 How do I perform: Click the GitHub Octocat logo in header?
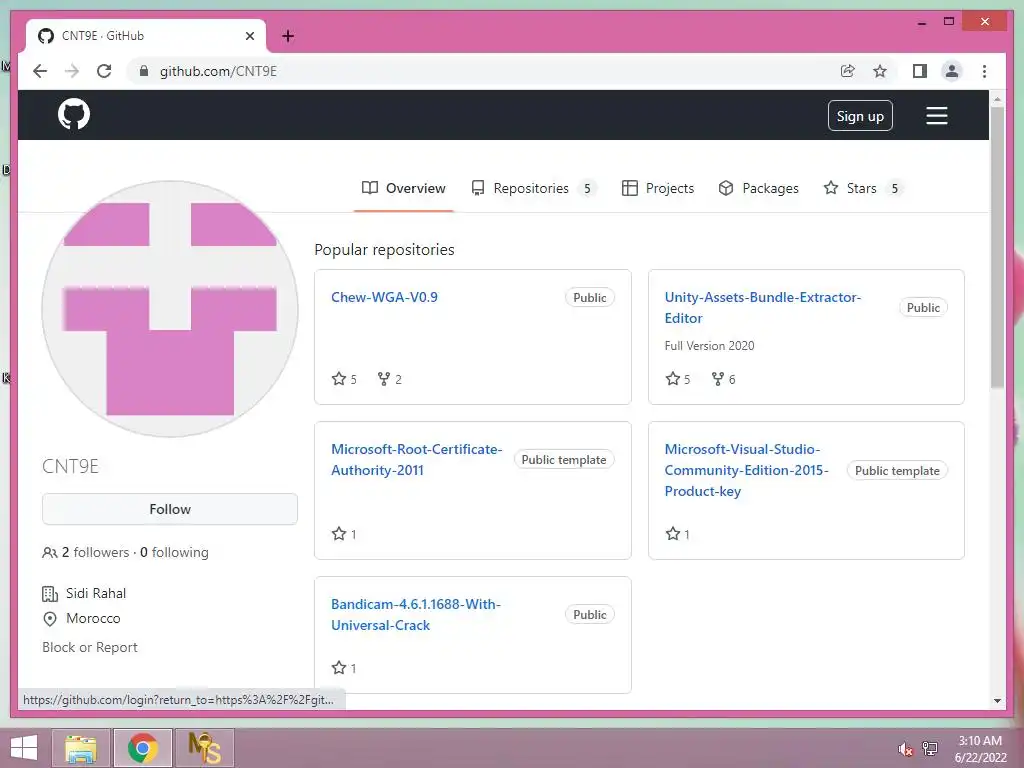click(x=74, y=115)
